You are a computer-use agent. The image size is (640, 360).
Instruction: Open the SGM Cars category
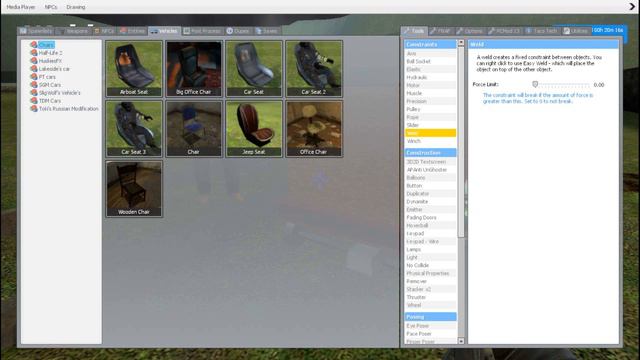point(49,84)
